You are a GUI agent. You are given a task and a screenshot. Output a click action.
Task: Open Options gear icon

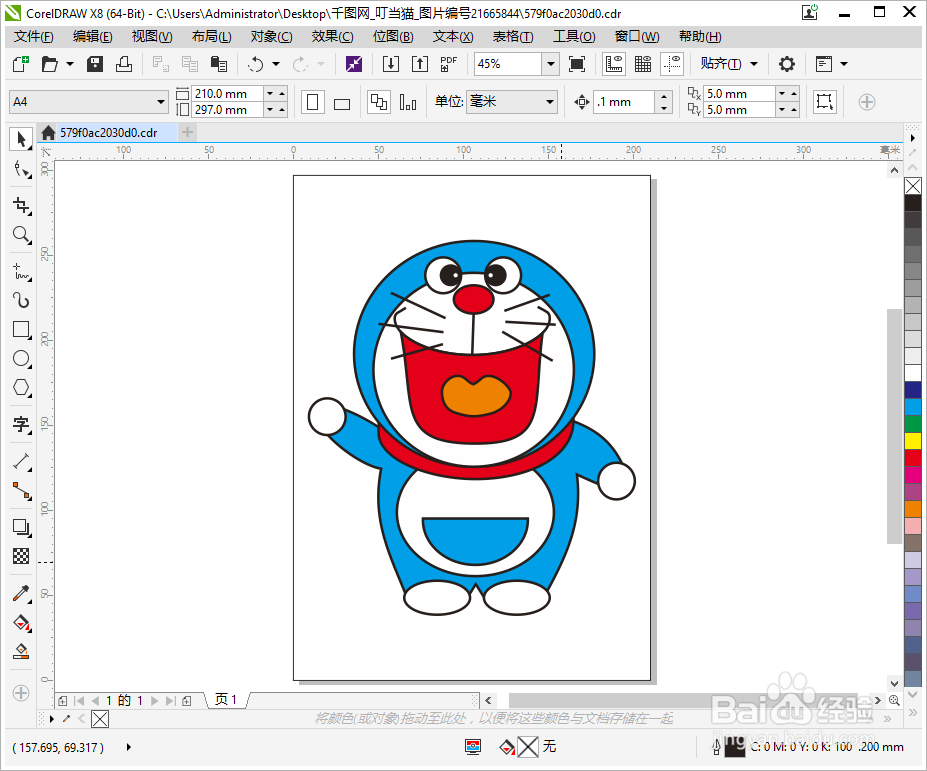click(786, 64)
